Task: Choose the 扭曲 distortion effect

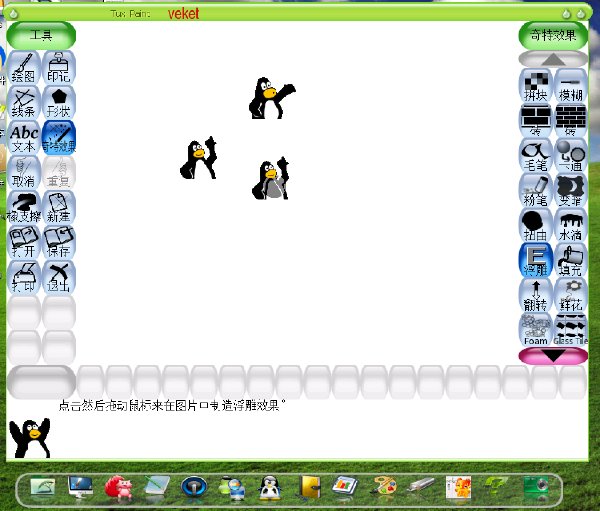Action: tap(536, 225)
